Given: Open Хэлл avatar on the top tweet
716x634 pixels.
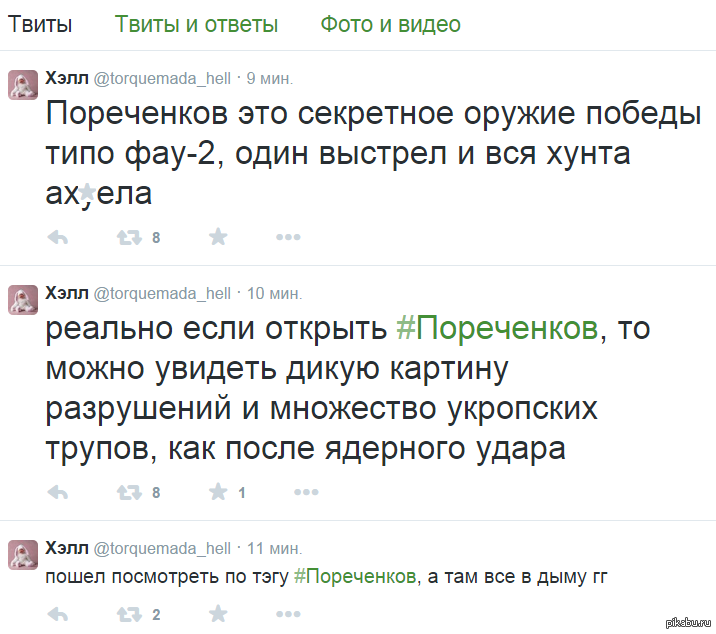Looking at the screenshot, I should pyautogui.click(x=24, y=86).
